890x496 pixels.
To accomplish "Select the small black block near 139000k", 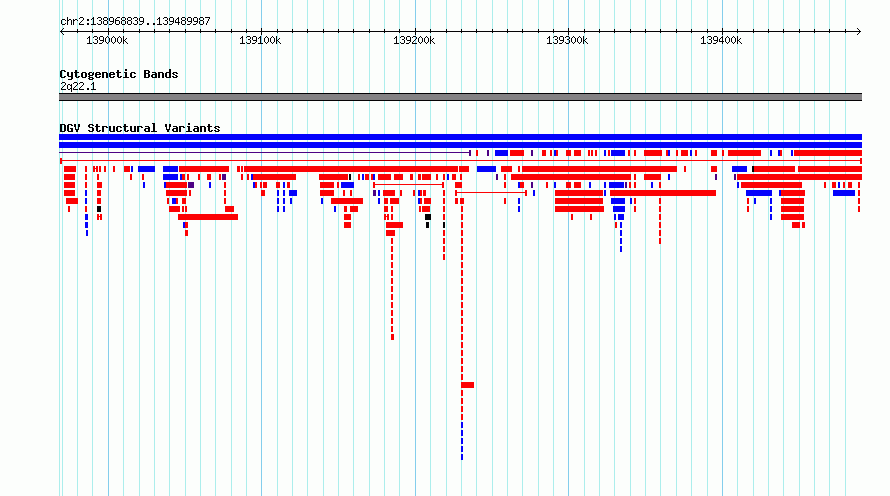I will [99, 209].
